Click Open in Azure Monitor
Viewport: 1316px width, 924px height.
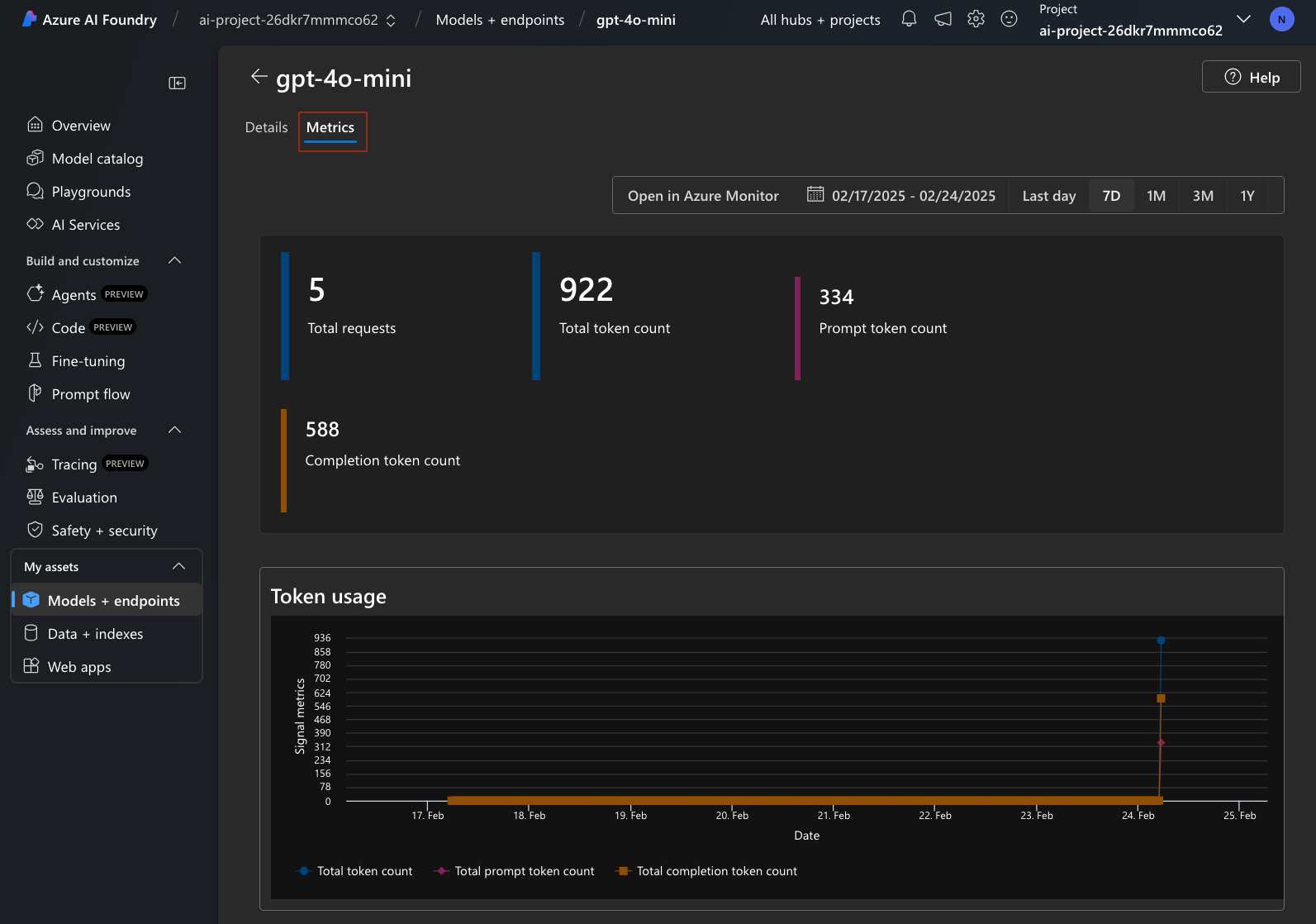[x=703, y=196]
